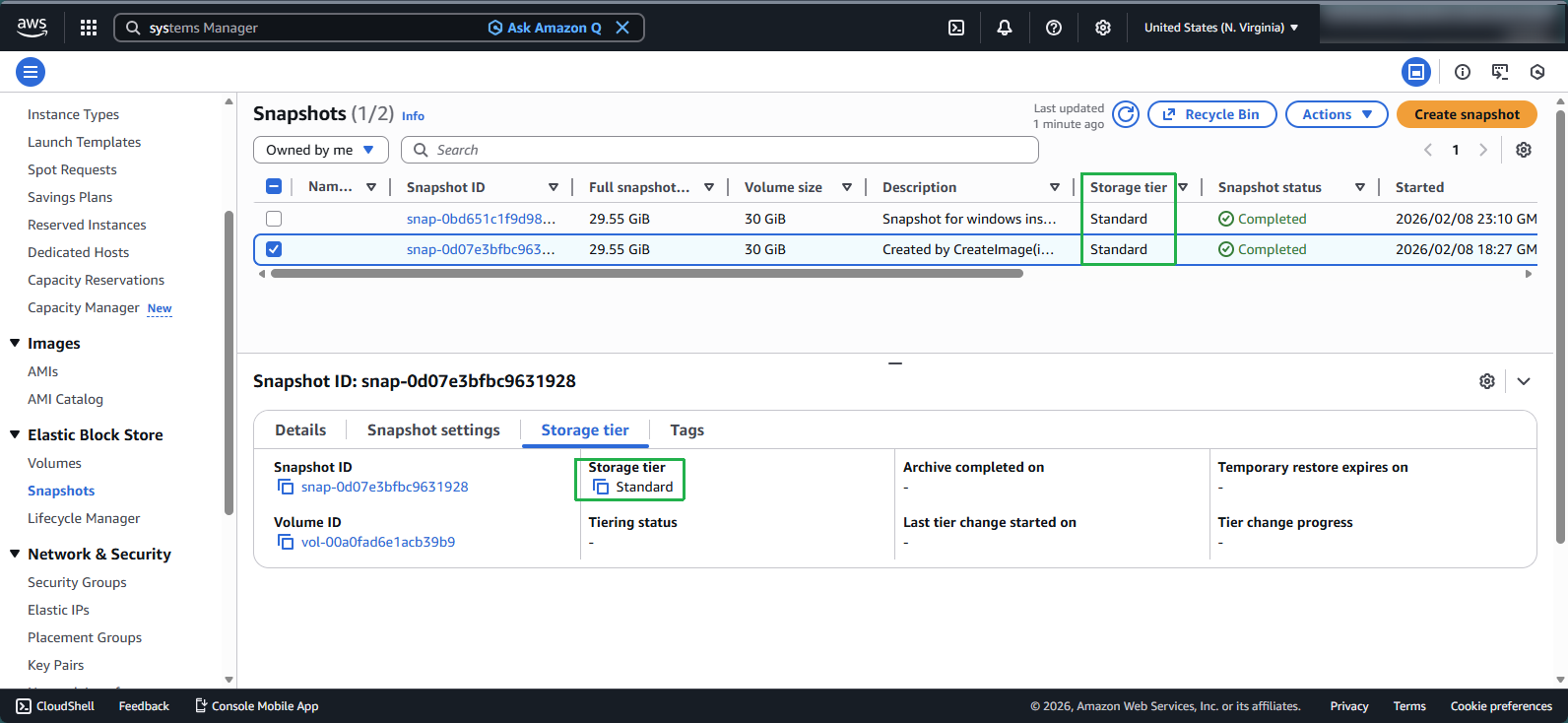Toggle the left navigation hamburger menu
Viewport: 1568px width, 723px height.
coord(31,72)
